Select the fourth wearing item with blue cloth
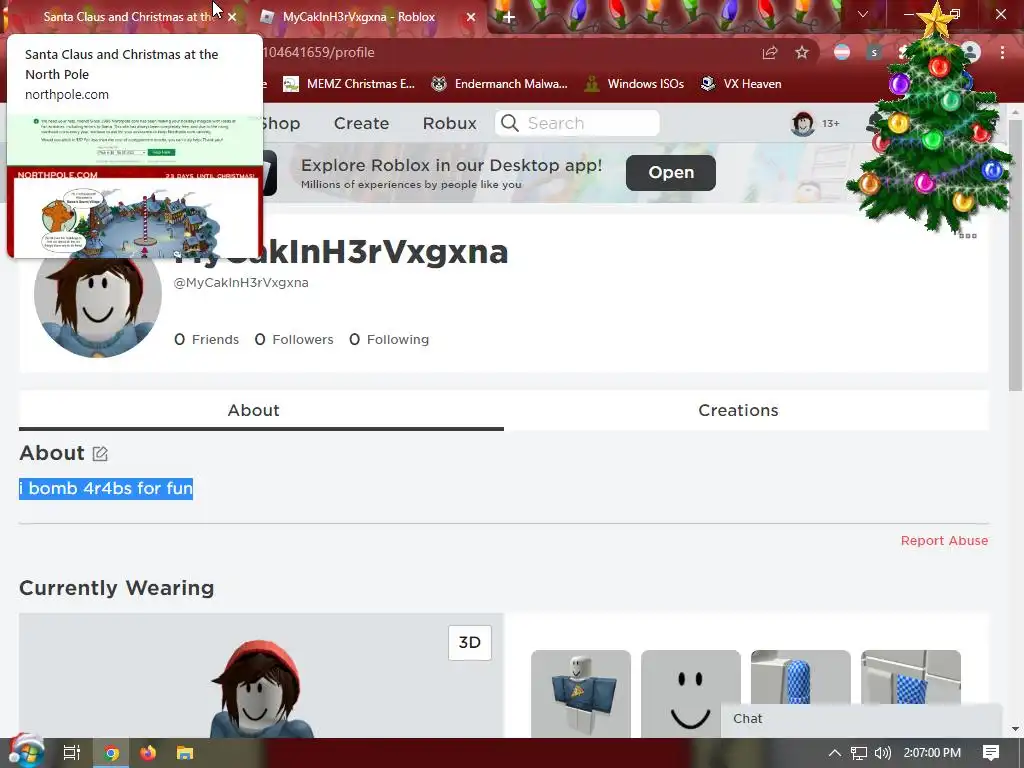 (x=911, y=677)
